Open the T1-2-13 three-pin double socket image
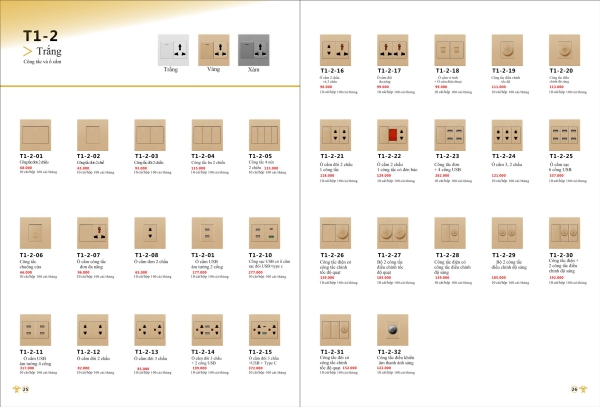The height and width of the screenshot is (407, 600). click(150, 330)
